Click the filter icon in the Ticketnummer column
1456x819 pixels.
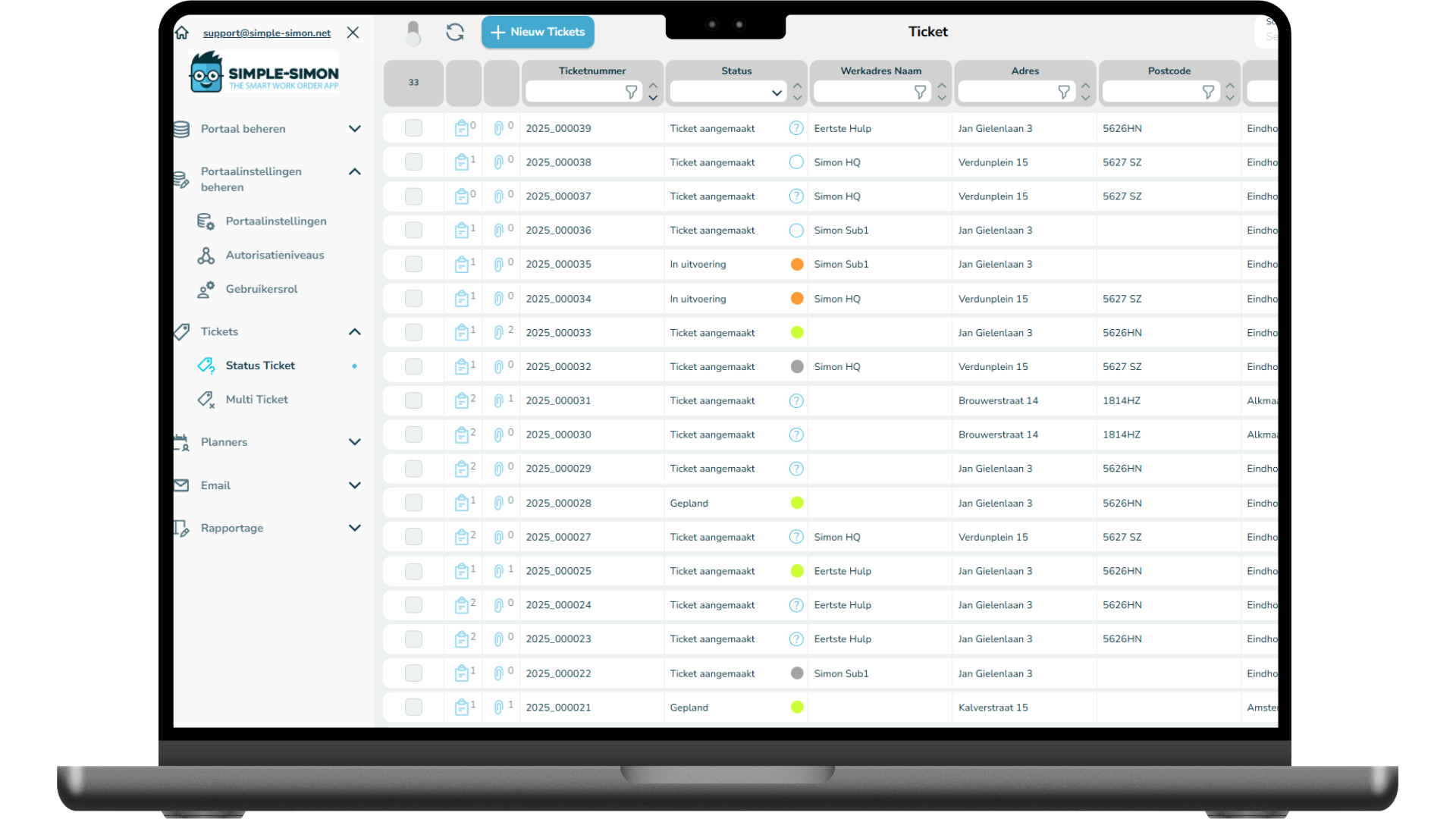[x=631, y=92]
